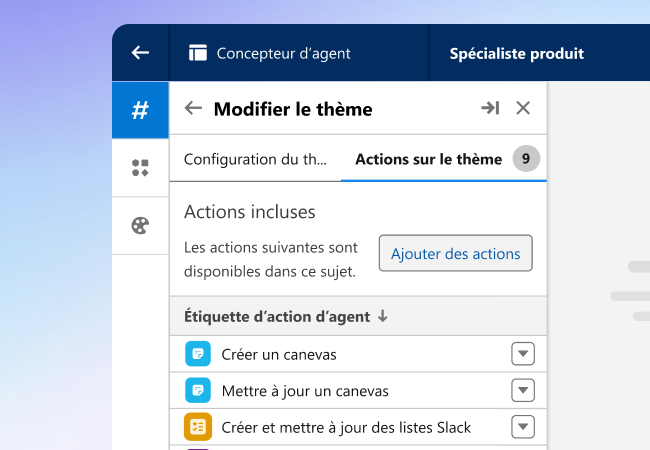Click the back arrow in the top header
This screenshot has height=450, width=650.
coord(140,53)
